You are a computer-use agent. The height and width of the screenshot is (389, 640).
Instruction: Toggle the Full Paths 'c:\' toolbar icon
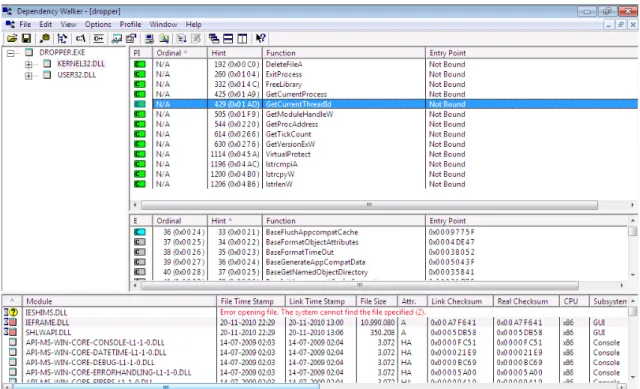(x=80, y=38)
